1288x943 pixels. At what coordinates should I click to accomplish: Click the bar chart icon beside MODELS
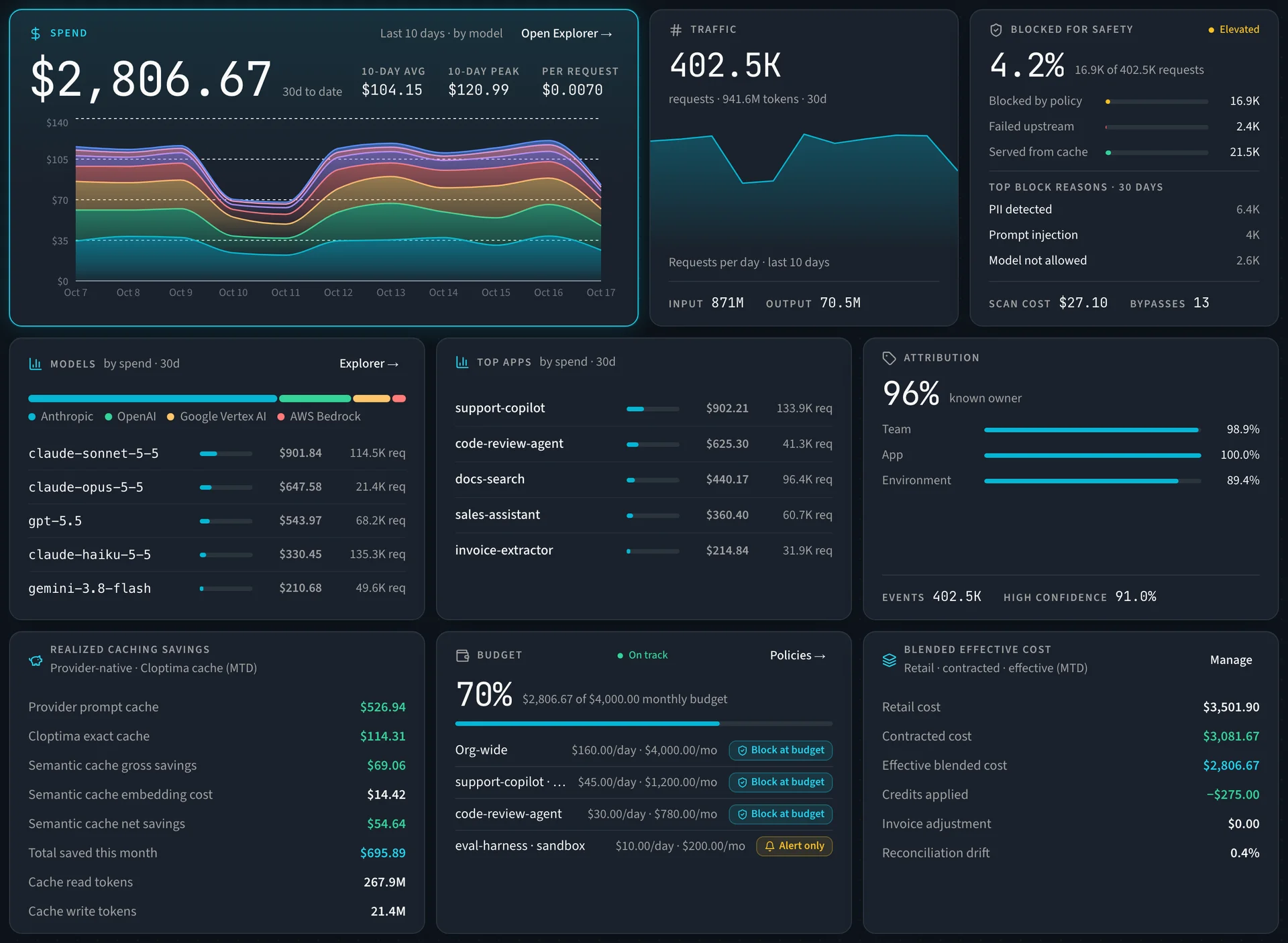(36, 364)
